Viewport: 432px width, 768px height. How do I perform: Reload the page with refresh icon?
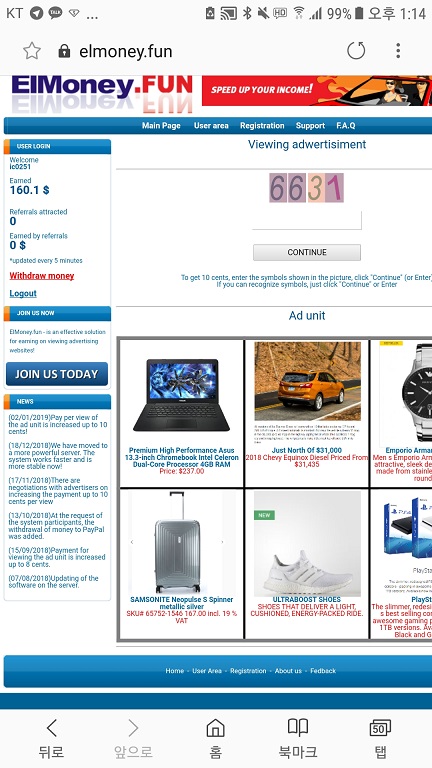[356, 50]
